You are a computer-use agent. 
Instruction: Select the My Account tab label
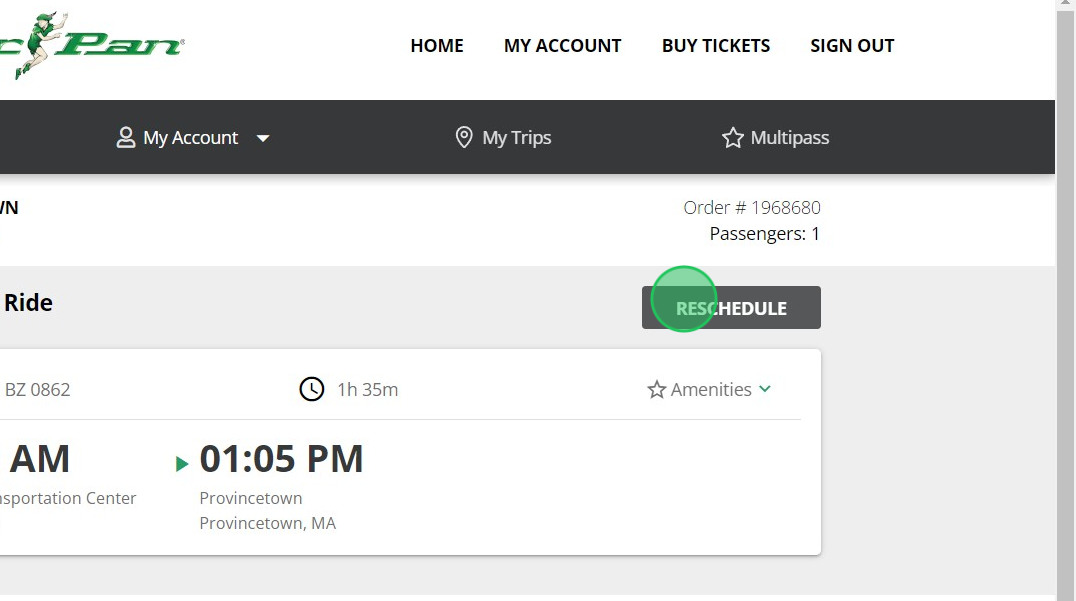click(190, 137)
